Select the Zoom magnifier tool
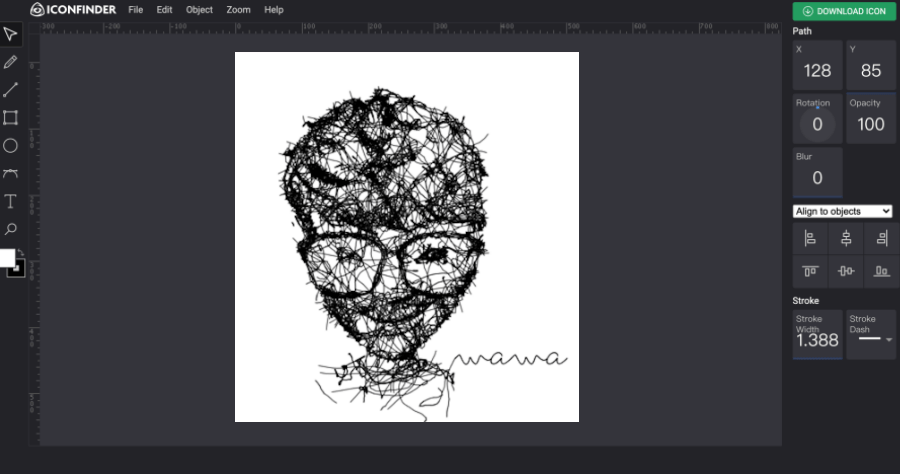 (10, 230)
